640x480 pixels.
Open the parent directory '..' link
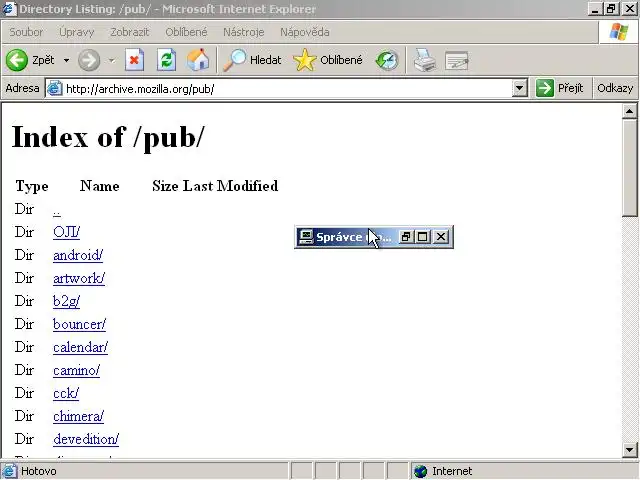[57, 211]
